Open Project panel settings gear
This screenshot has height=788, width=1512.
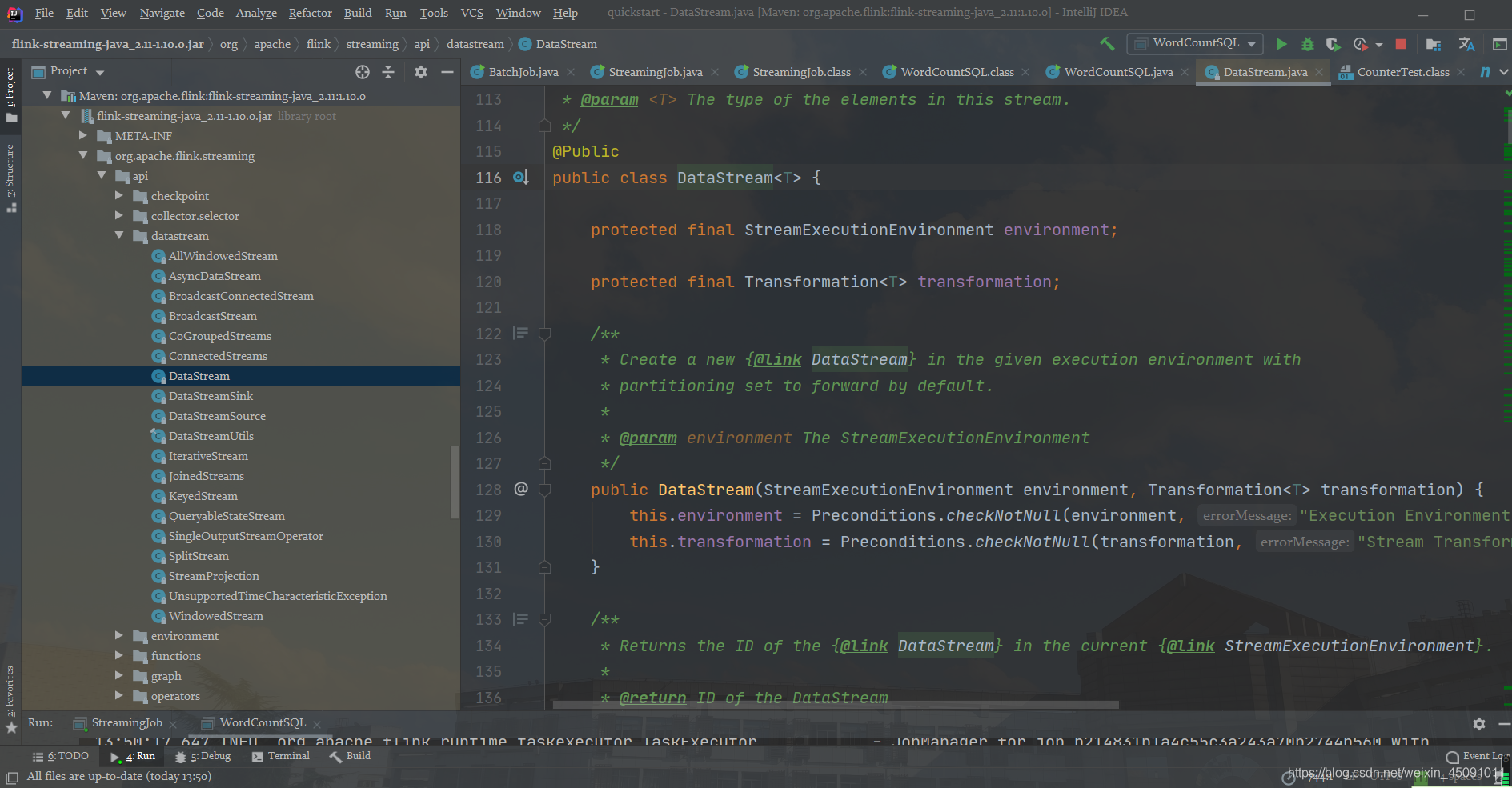(x=421, y=72)
